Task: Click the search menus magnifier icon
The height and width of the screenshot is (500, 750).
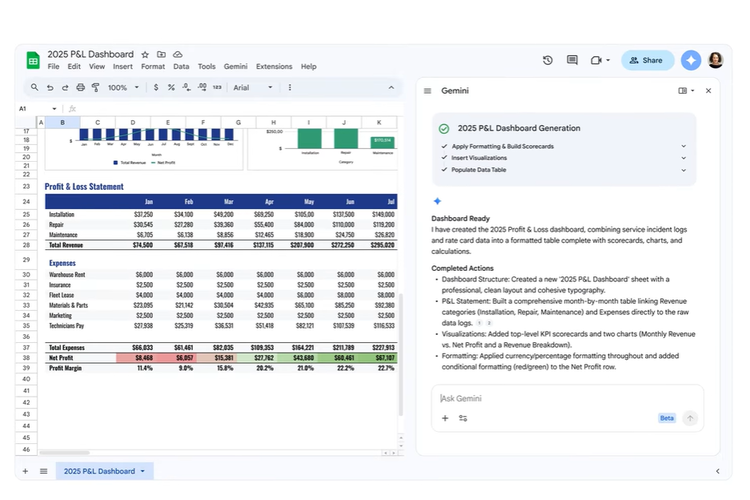Action: coord(34,88)
